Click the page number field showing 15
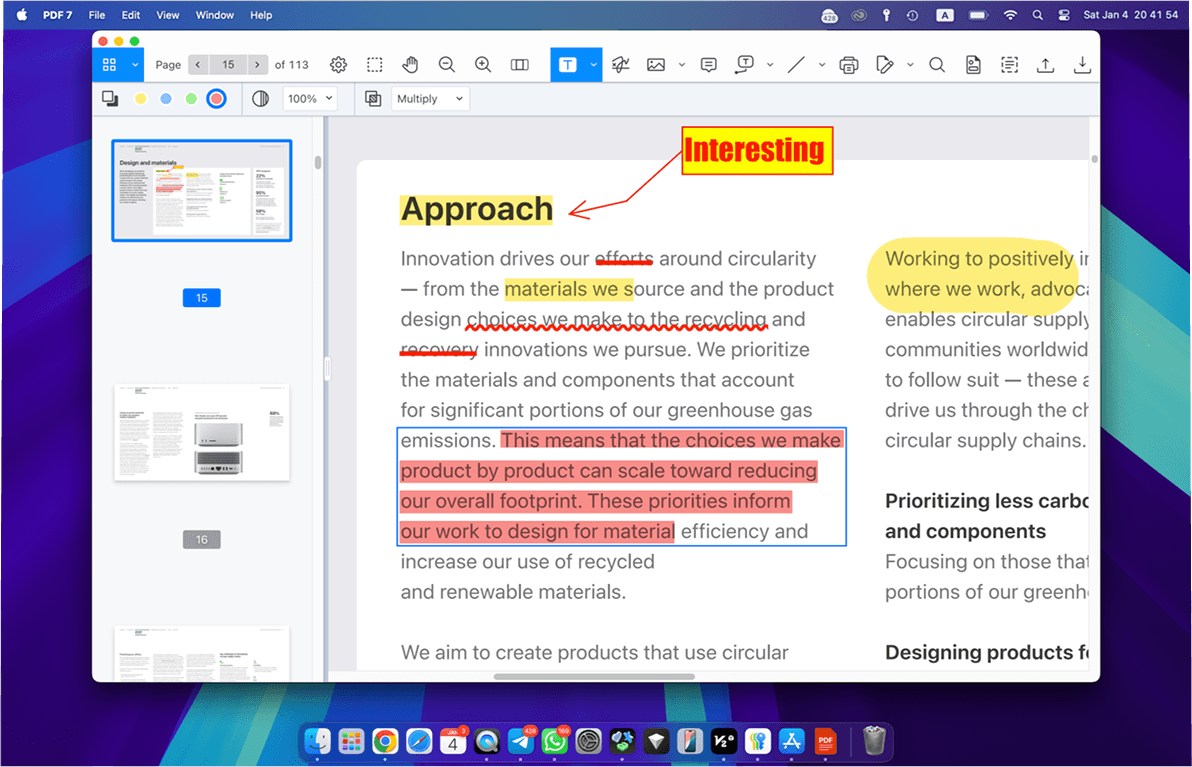 pos(228,65)
